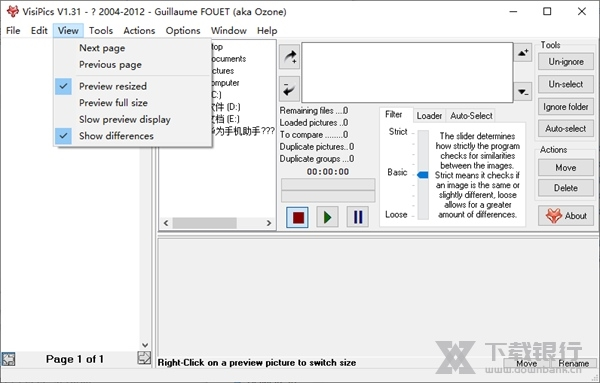Open the Window menu

[x=228, y=31]
